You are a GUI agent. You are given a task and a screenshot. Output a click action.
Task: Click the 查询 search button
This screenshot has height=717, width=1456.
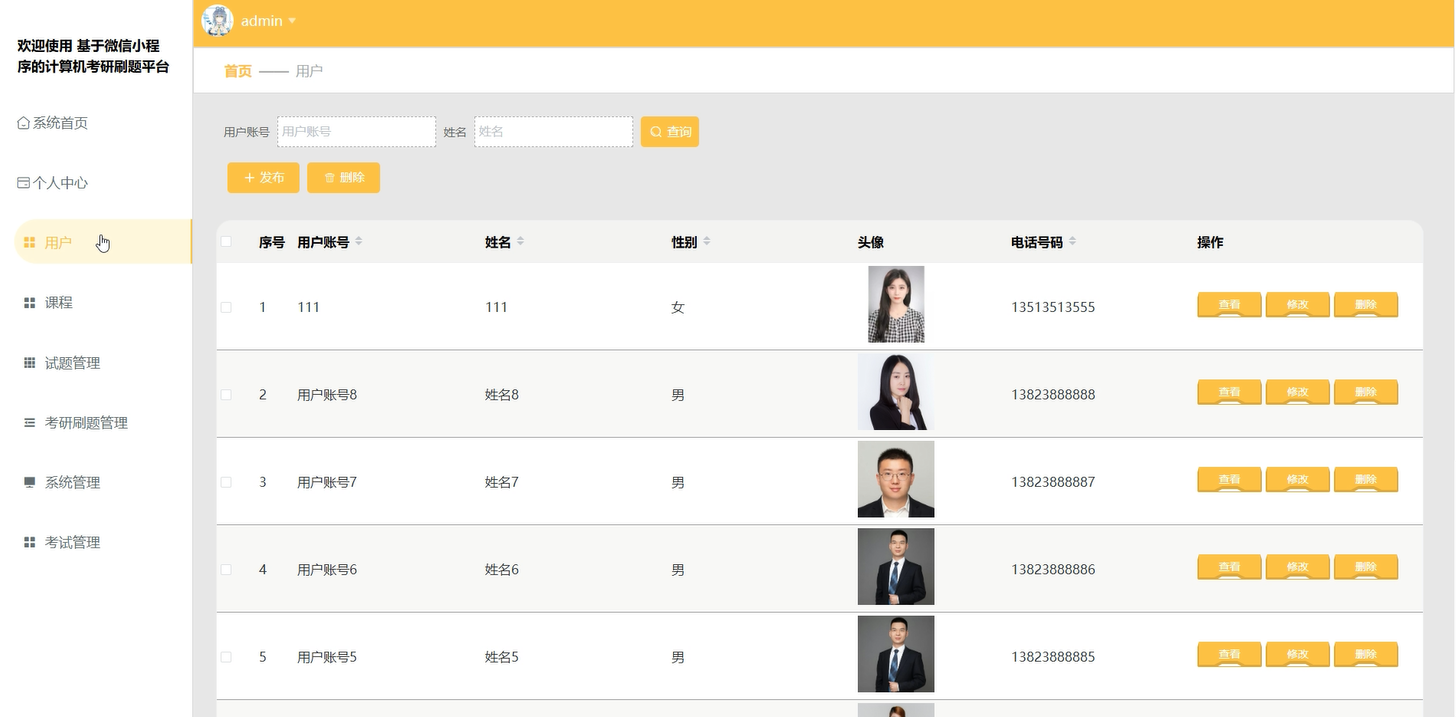click(x=670, y=131)
